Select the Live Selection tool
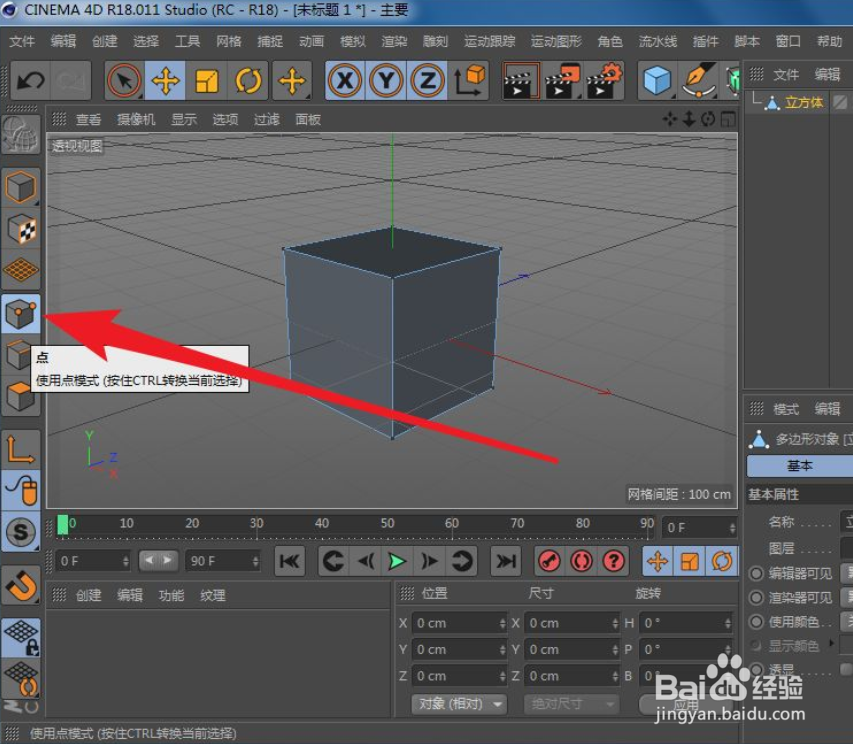This screenshot has width=853, height=744. 125,81
